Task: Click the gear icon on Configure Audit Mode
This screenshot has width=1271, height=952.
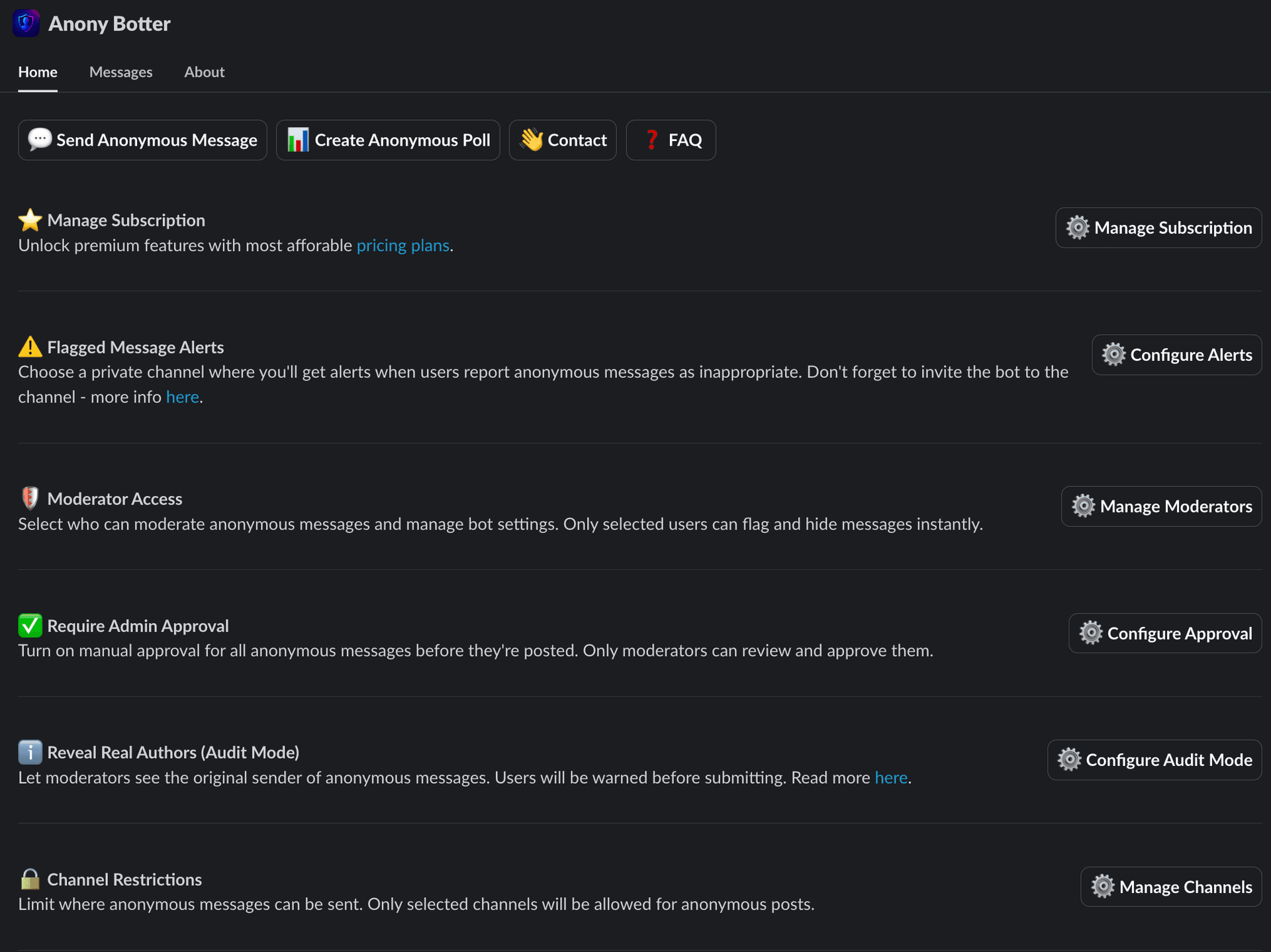Action: [1069, 759]
